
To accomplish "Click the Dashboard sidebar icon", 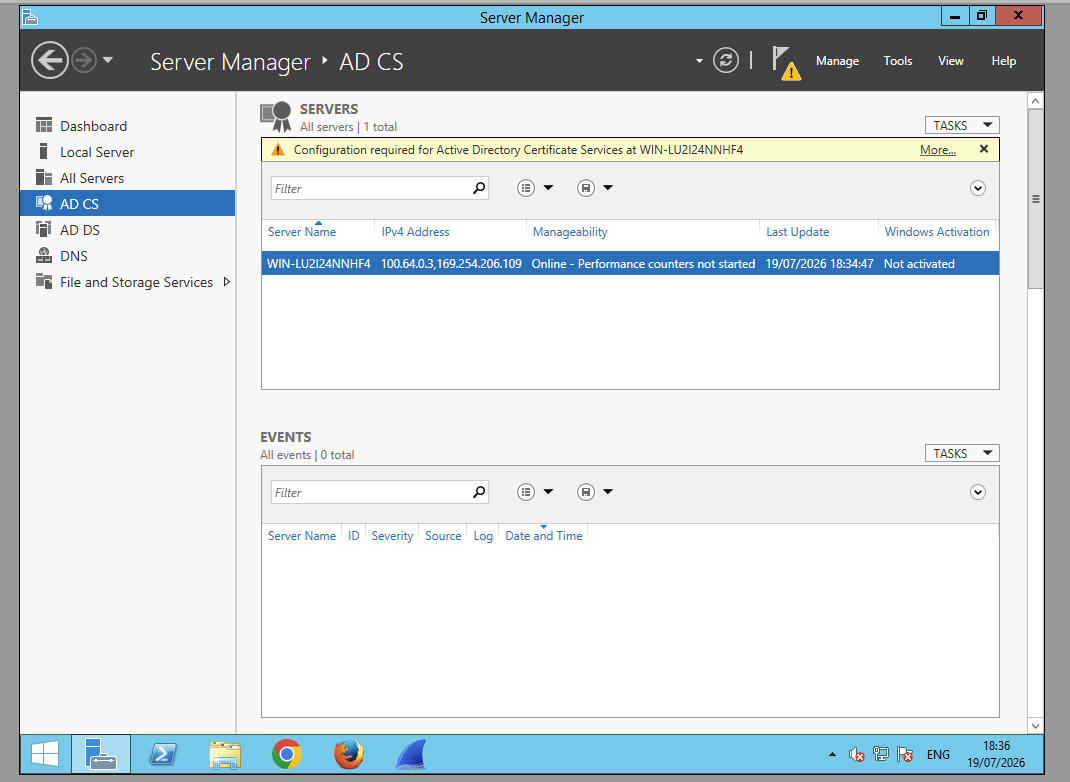I will pos(44,126).
